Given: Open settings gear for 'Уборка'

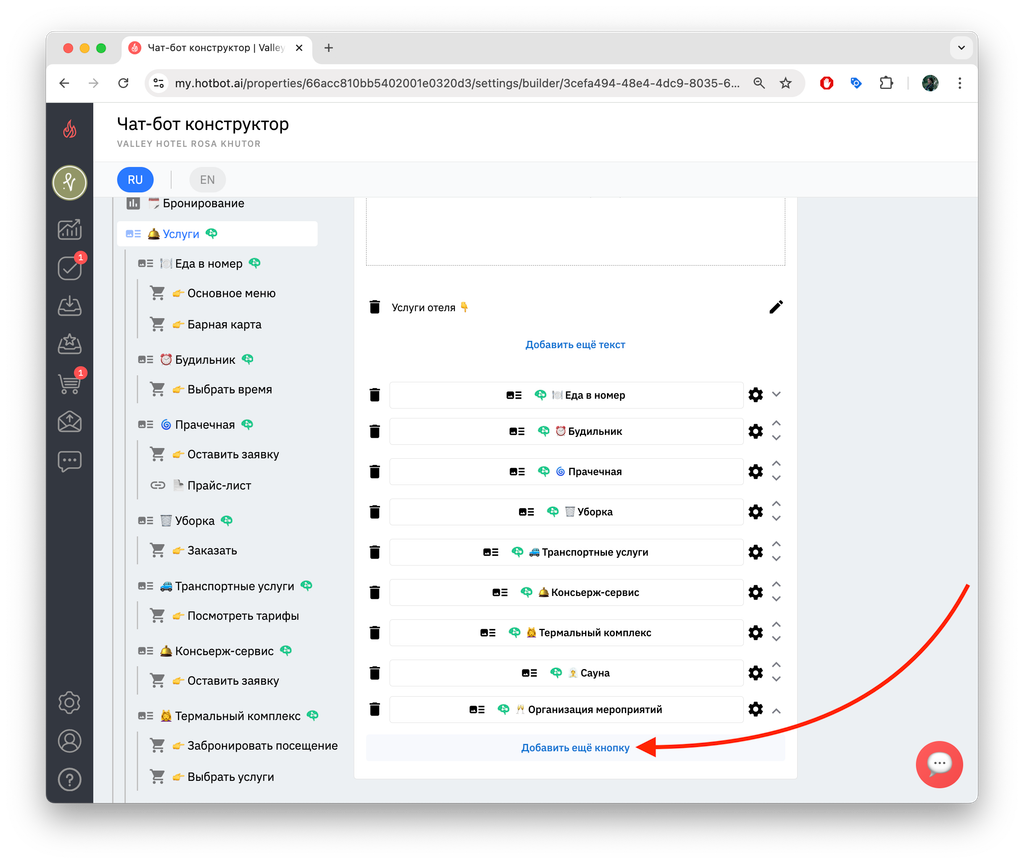Looking at the screenshot, I should (x=756, y=512).
